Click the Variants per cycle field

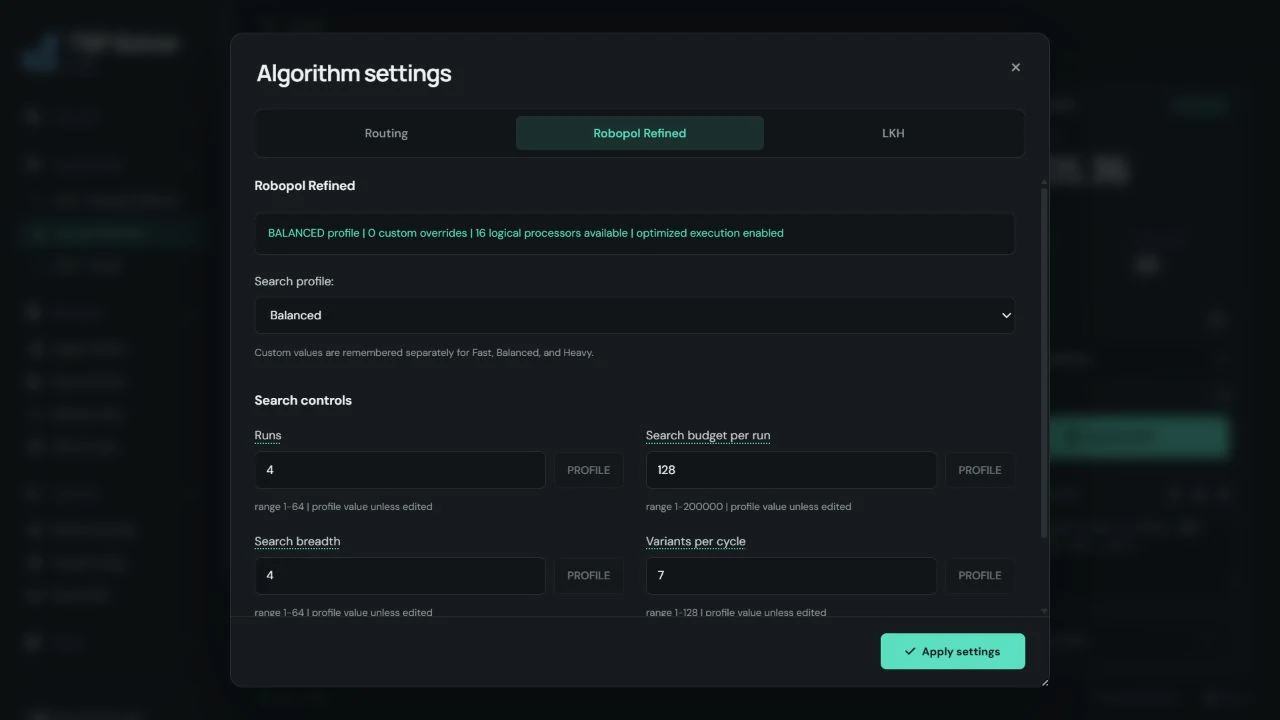point(791,575)
